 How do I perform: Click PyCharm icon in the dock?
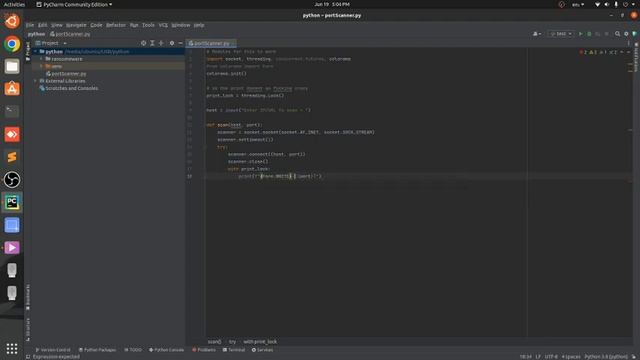[12, 202]
